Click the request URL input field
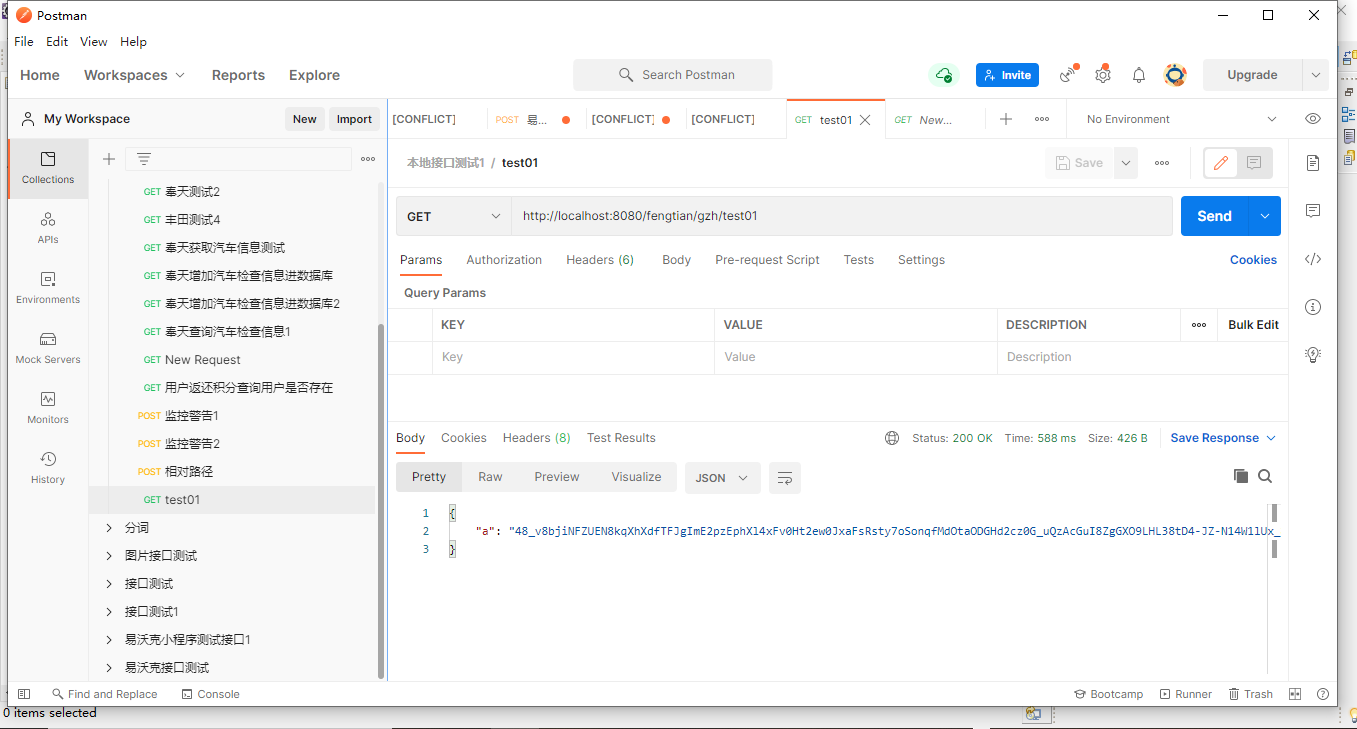This screenshot has width=1357, height=729. [x=840, y=216]
